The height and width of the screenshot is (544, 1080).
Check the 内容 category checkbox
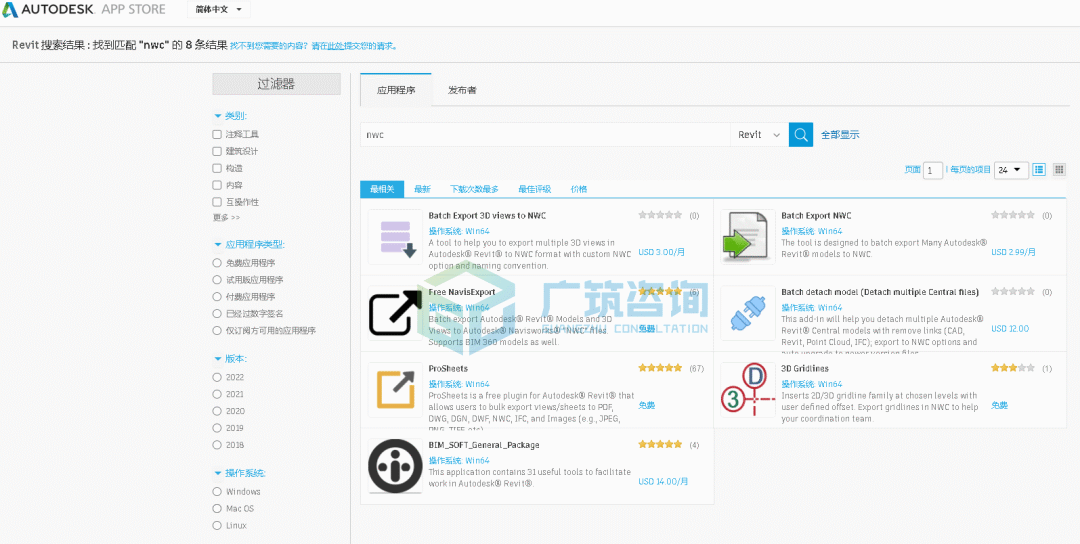point(217,185)
